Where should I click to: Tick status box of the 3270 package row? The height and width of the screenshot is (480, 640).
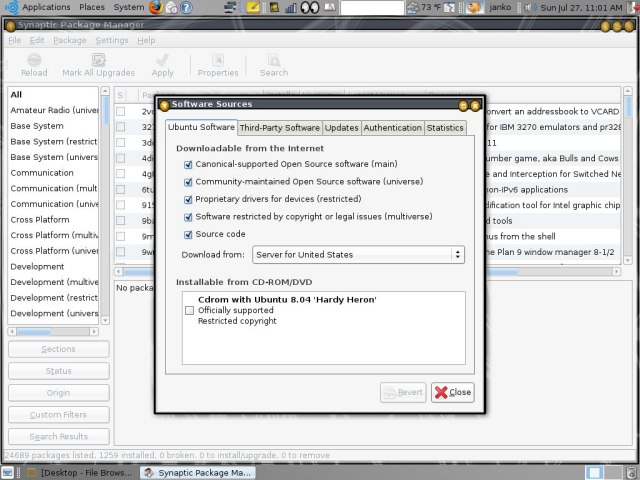coord(120,127)
